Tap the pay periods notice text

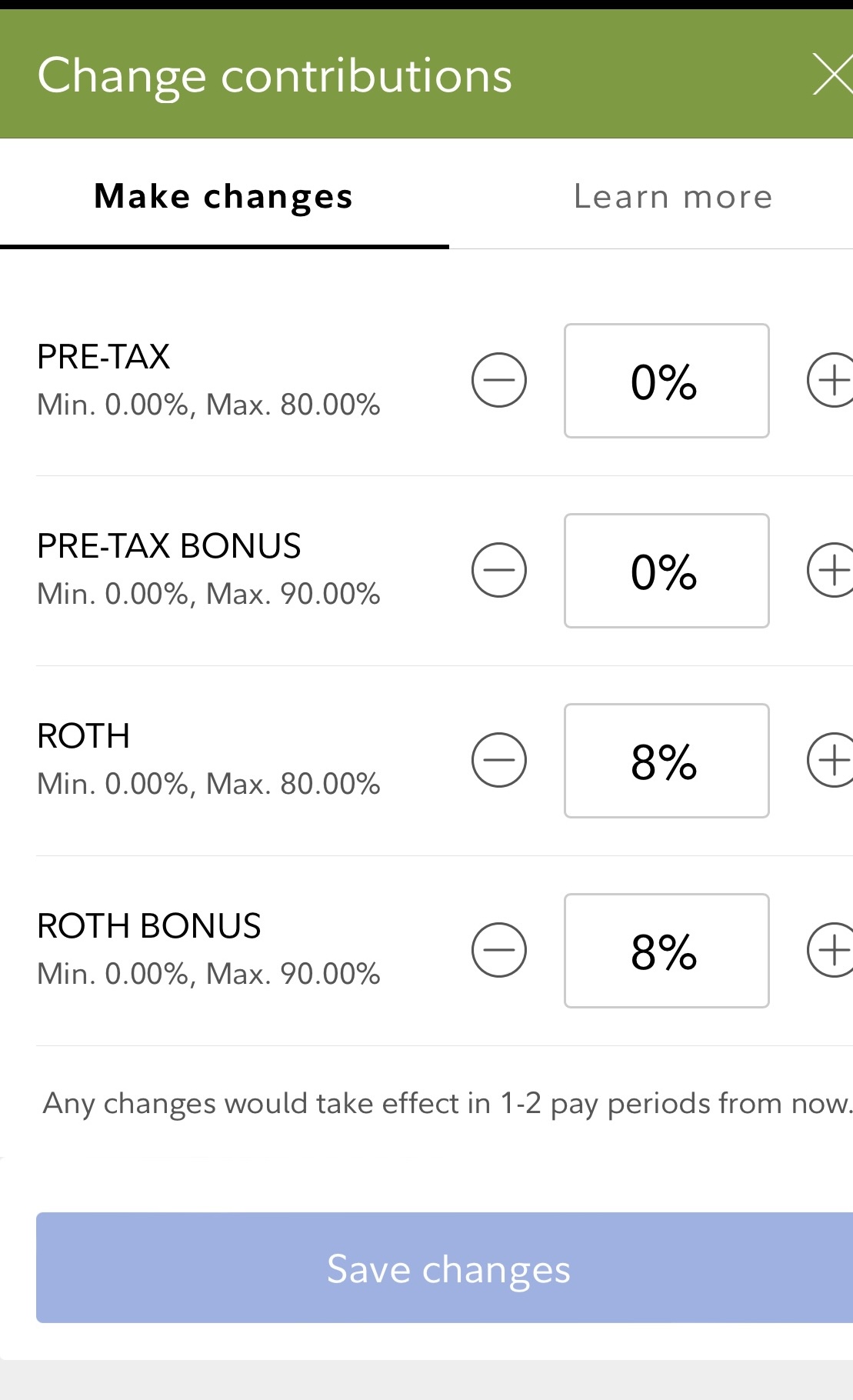448,1103
